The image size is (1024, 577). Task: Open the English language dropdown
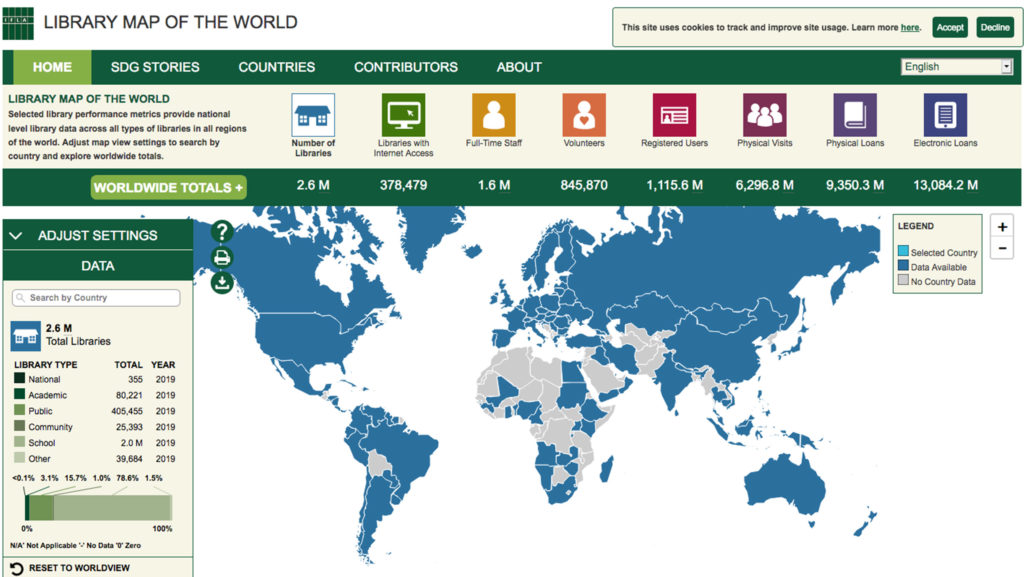click(x=957, y=67)
